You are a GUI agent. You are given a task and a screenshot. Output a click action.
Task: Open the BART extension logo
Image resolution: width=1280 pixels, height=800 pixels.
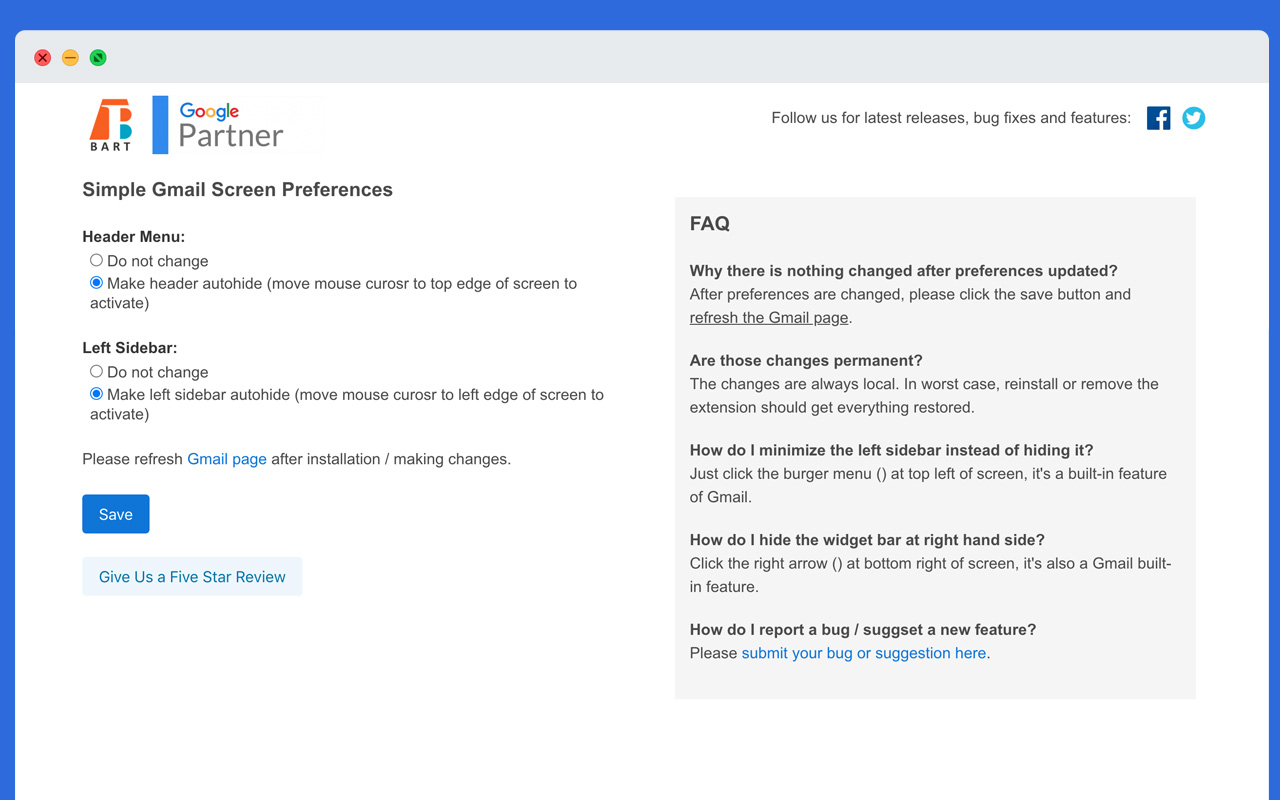pyautogui.click(x=112, y=124)
